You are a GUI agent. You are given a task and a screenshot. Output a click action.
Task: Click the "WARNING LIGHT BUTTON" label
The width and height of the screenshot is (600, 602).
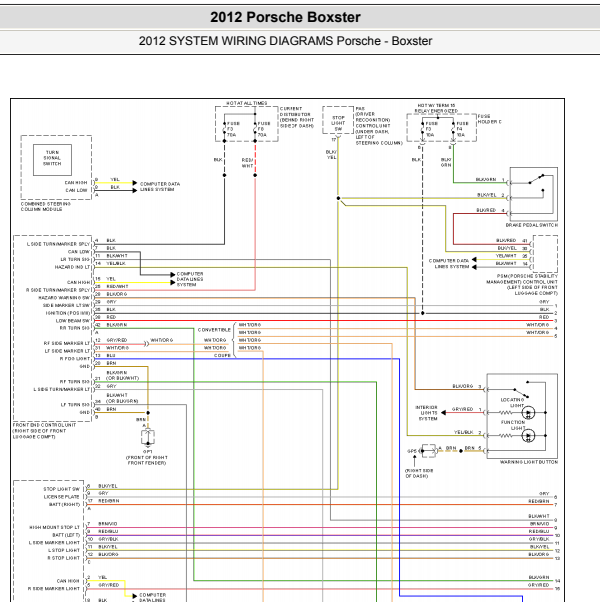[529, 462]
